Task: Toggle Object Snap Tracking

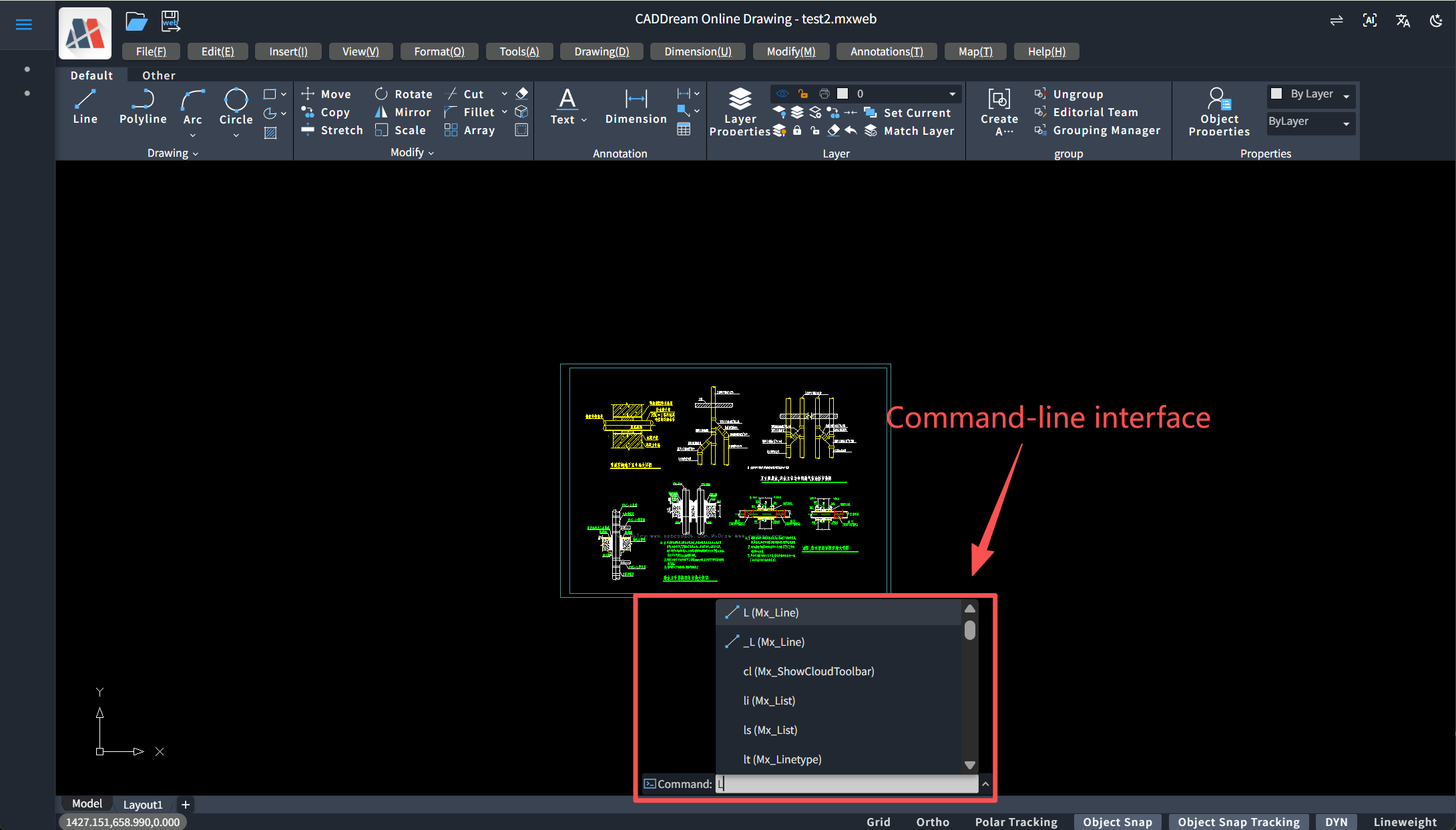Action: click(1239, 822)
